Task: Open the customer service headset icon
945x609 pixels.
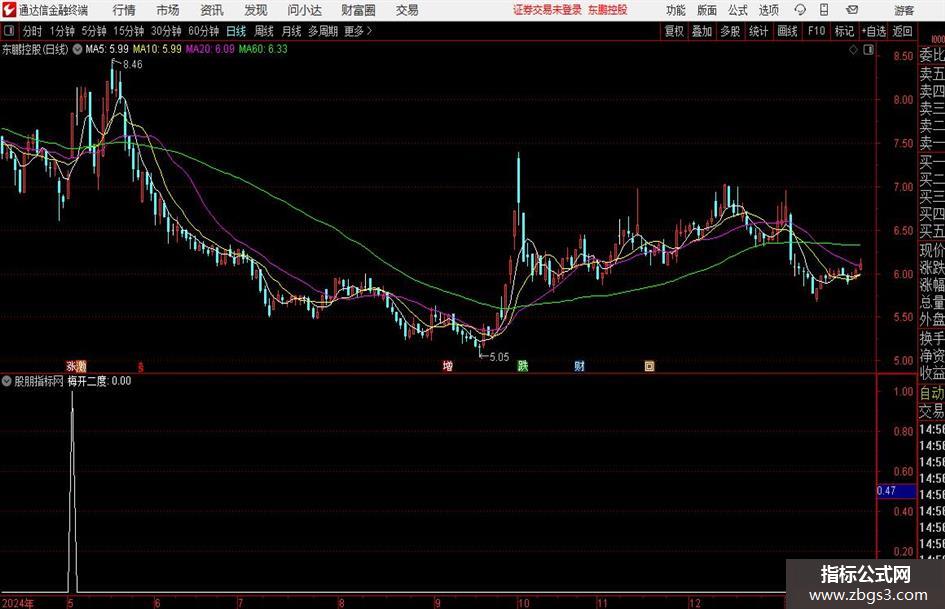Action: pyautogui.click(x=800, y=10)
